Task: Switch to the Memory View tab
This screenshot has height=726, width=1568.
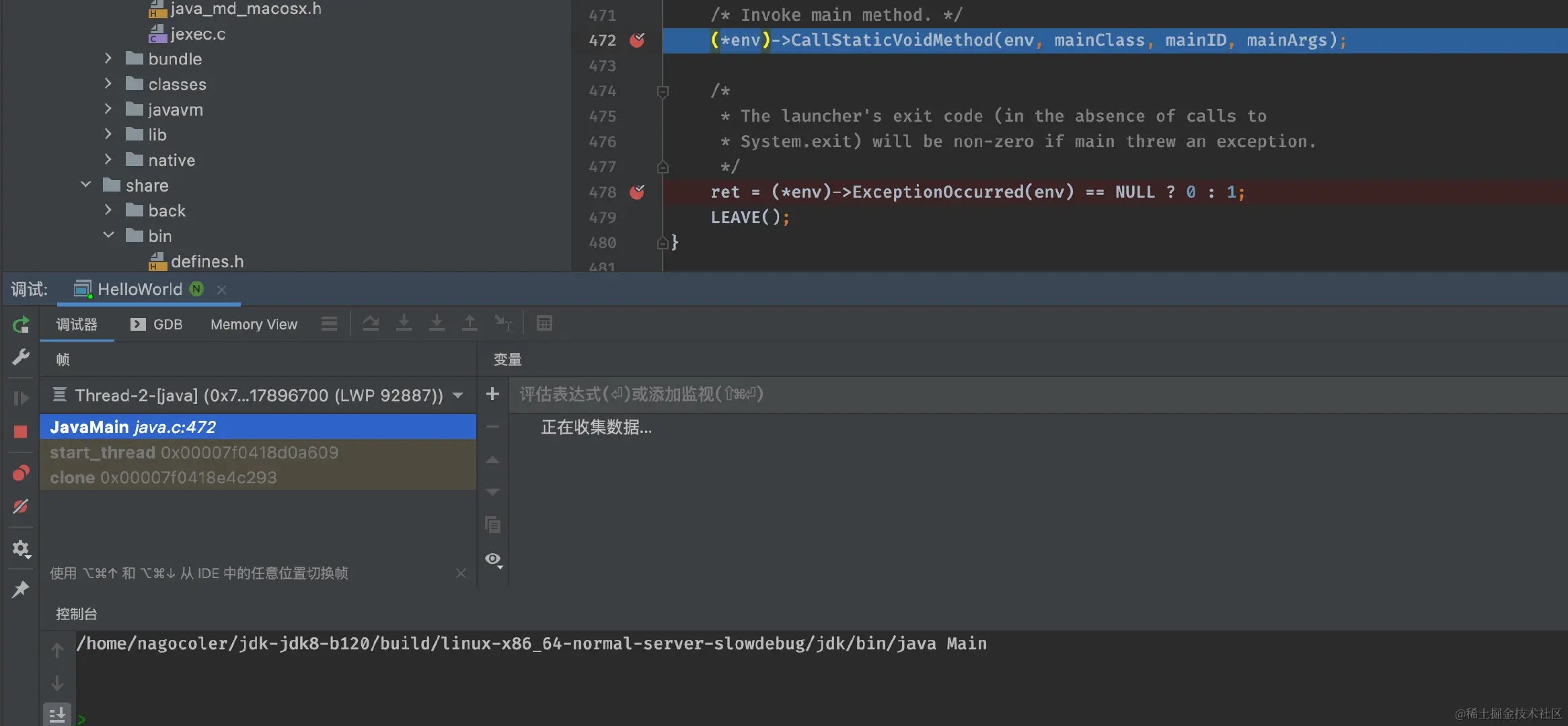Action: [x=254, y=325]
